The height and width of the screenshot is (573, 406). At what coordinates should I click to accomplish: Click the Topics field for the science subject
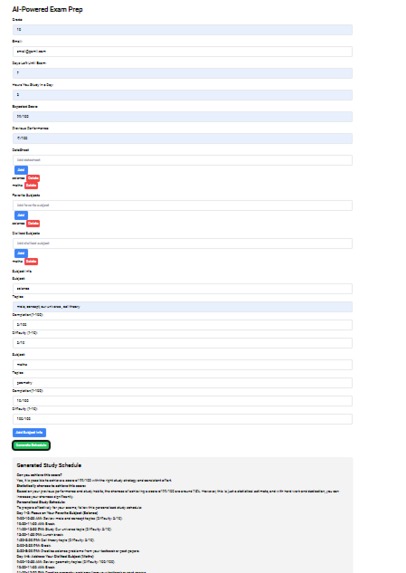click(x=182, y=307)
